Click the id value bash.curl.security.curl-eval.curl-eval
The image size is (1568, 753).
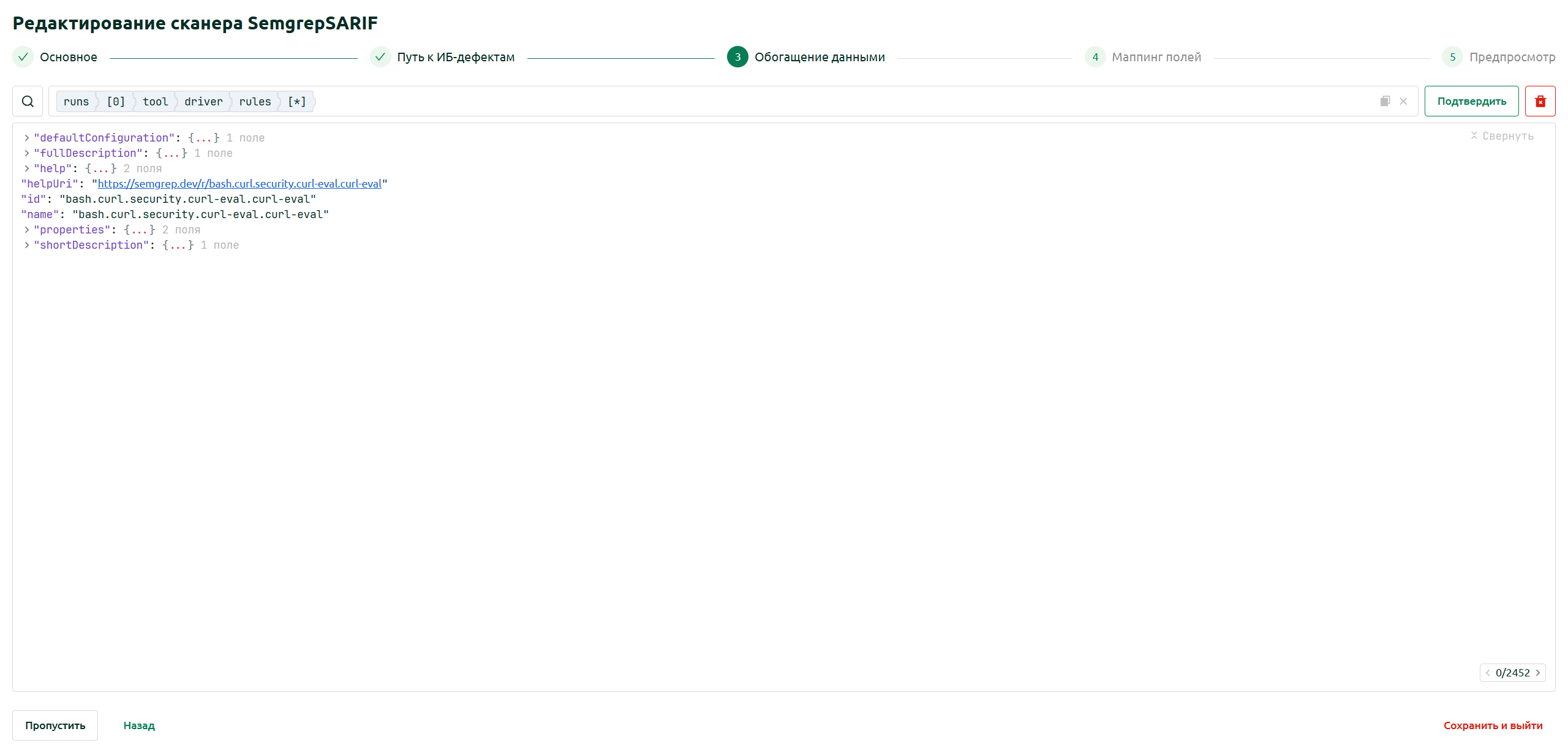click(x=188, y=199)
